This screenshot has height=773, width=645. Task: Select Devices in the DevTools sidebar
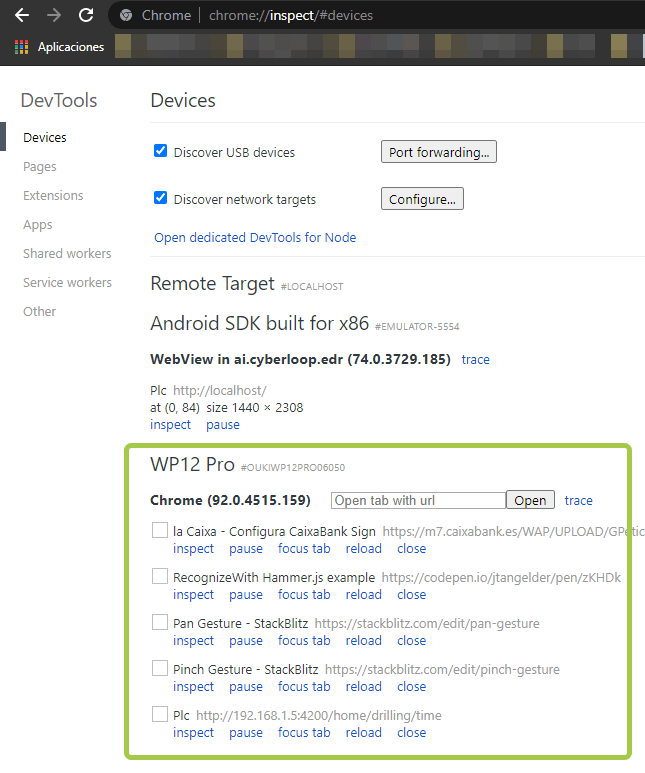(x=45, y=138)
